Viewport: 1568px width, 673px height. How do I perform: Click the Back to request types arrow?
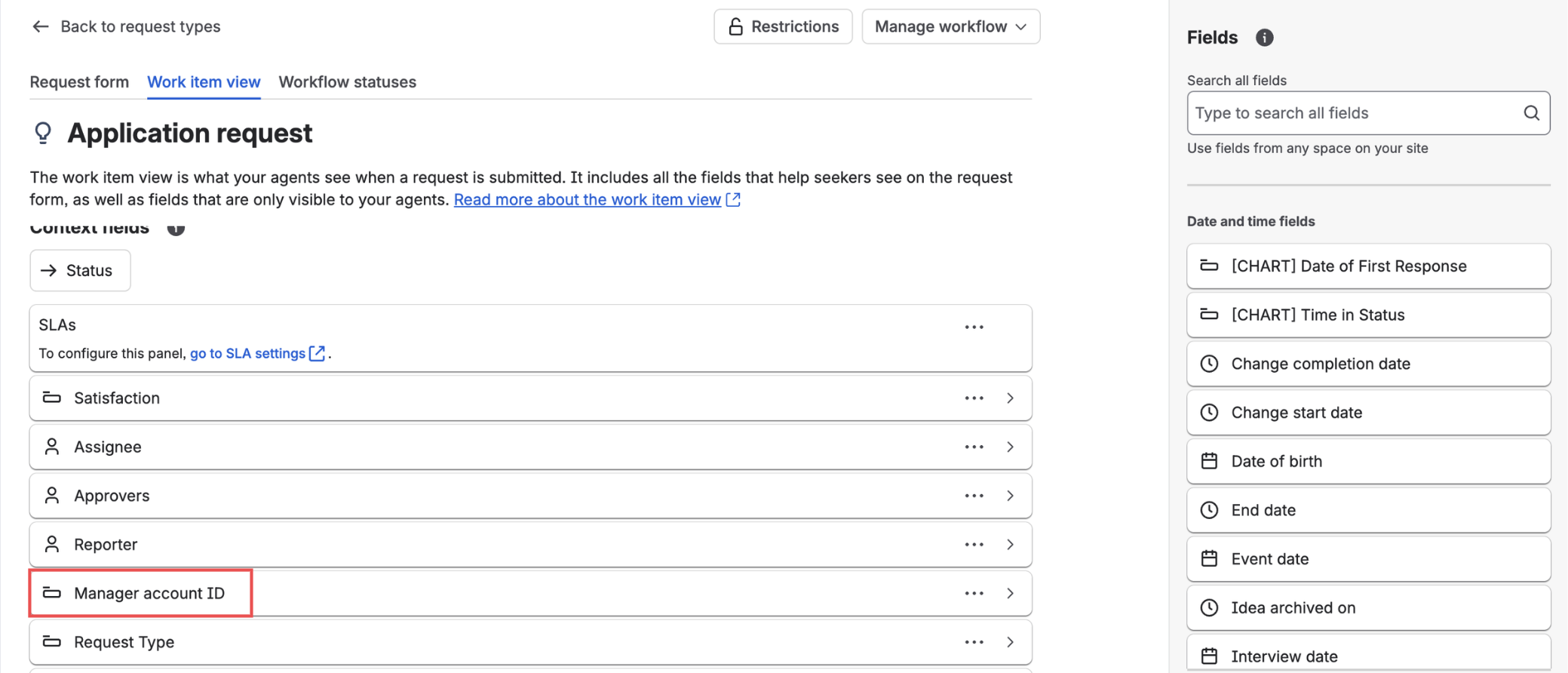pos(41,26)
